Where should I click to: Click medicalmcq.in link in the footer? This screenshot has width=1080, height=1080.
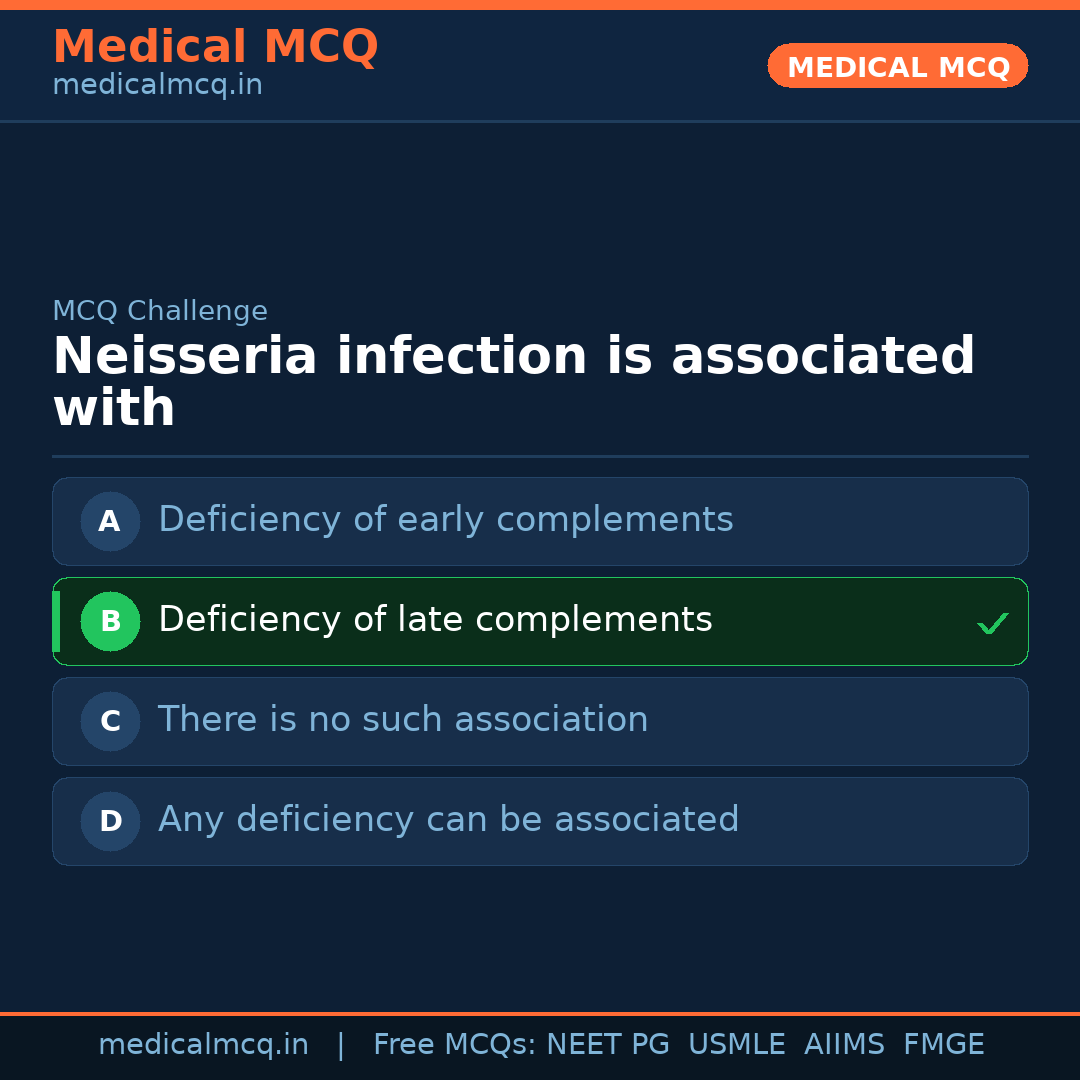[x=203, y=1045]
